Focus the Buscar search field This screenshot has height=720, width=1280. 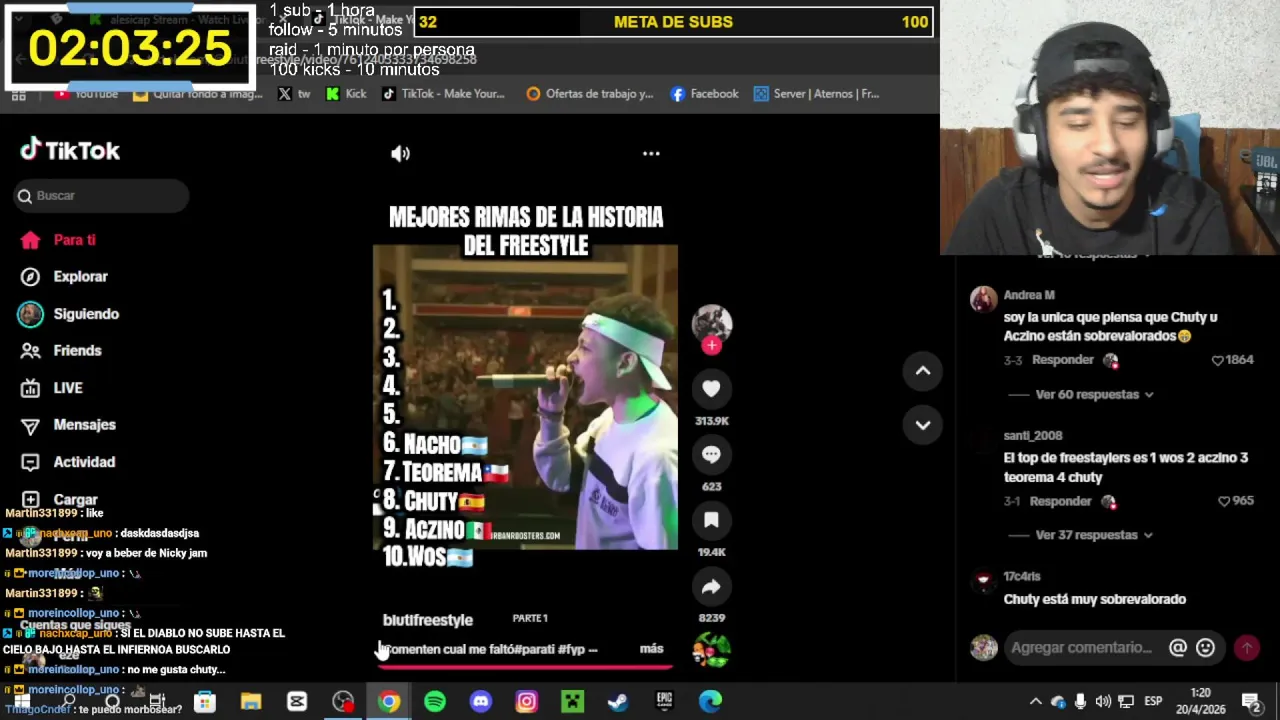point(102,196)
